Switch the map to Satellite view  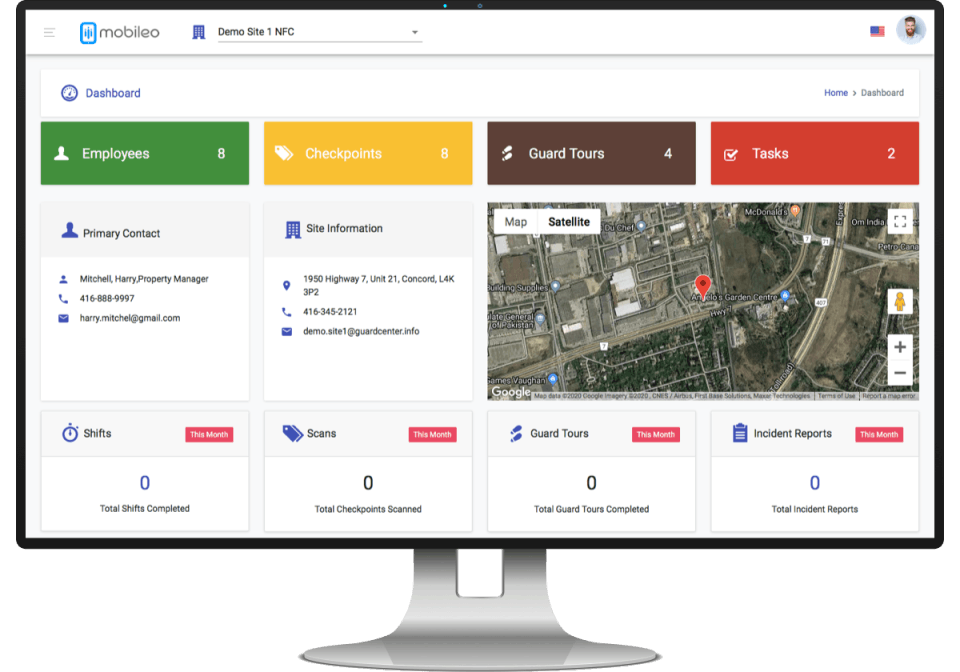point(569,222)
